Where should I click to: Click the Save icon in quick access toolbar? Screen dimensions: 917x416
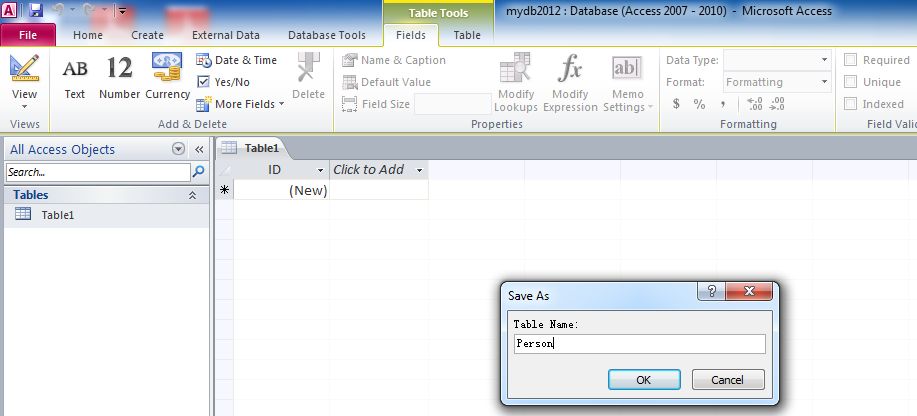(x=37, y=10)
